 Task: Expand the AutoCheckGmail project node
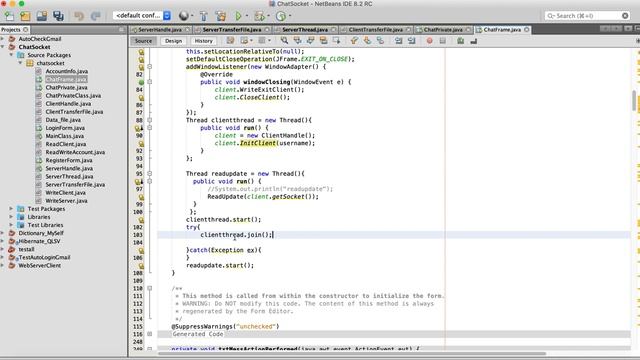coord(3,39)
